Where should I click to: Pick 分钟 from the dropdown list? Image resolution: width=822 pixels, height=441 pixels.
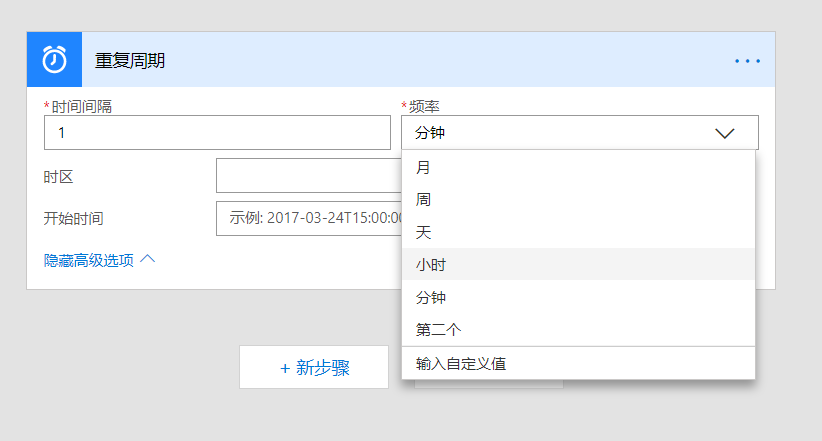point(431,297)
